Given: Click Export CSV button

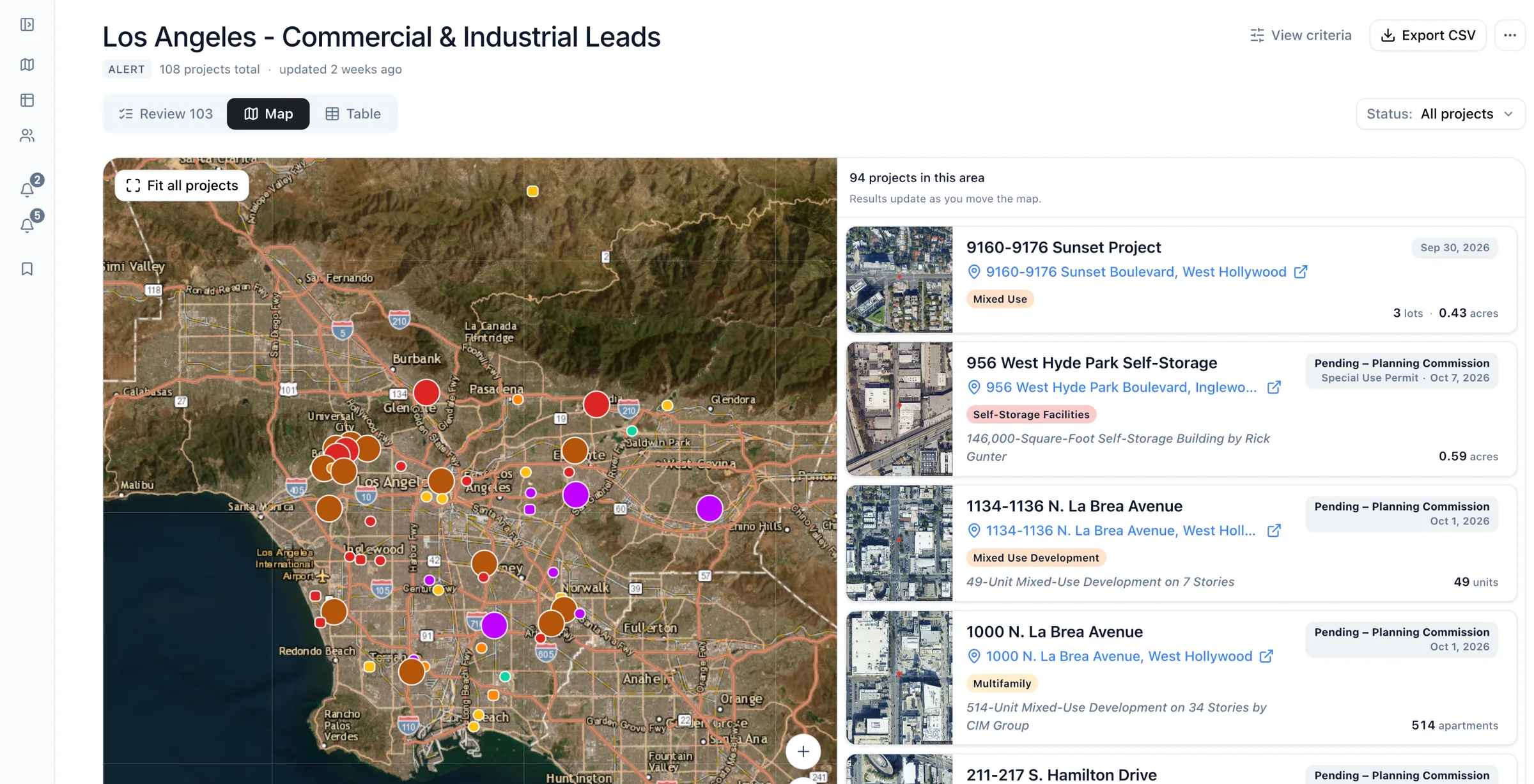Looking at the screenshot, I should pos(1428,35).
